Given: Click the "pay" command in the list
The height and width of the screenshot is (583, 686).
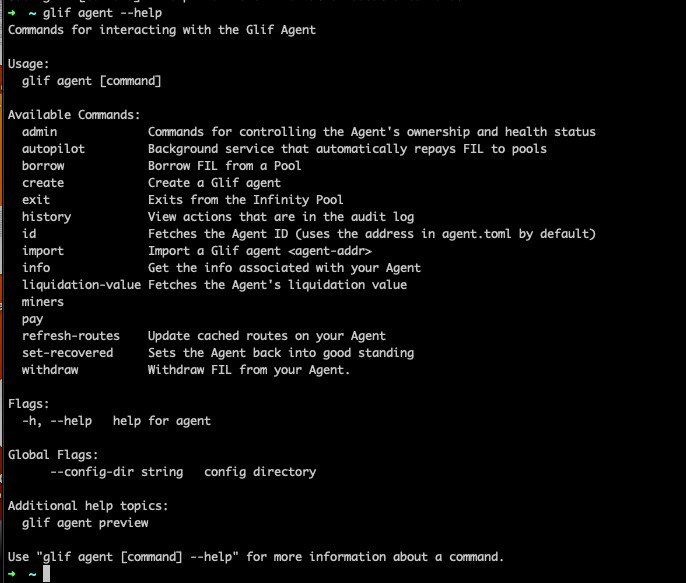Looking at the screenshot, I should click(x=33, y=319).
